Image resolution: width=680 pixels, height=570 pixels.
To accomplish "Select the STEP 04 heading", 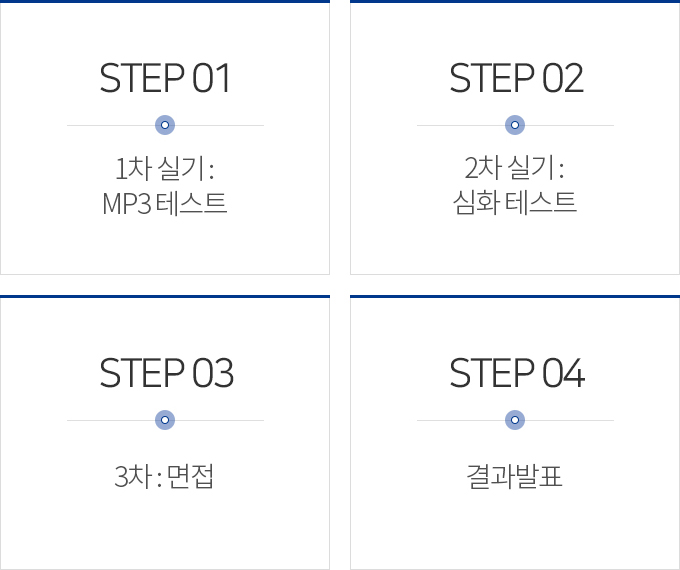I will coord(515,374).
